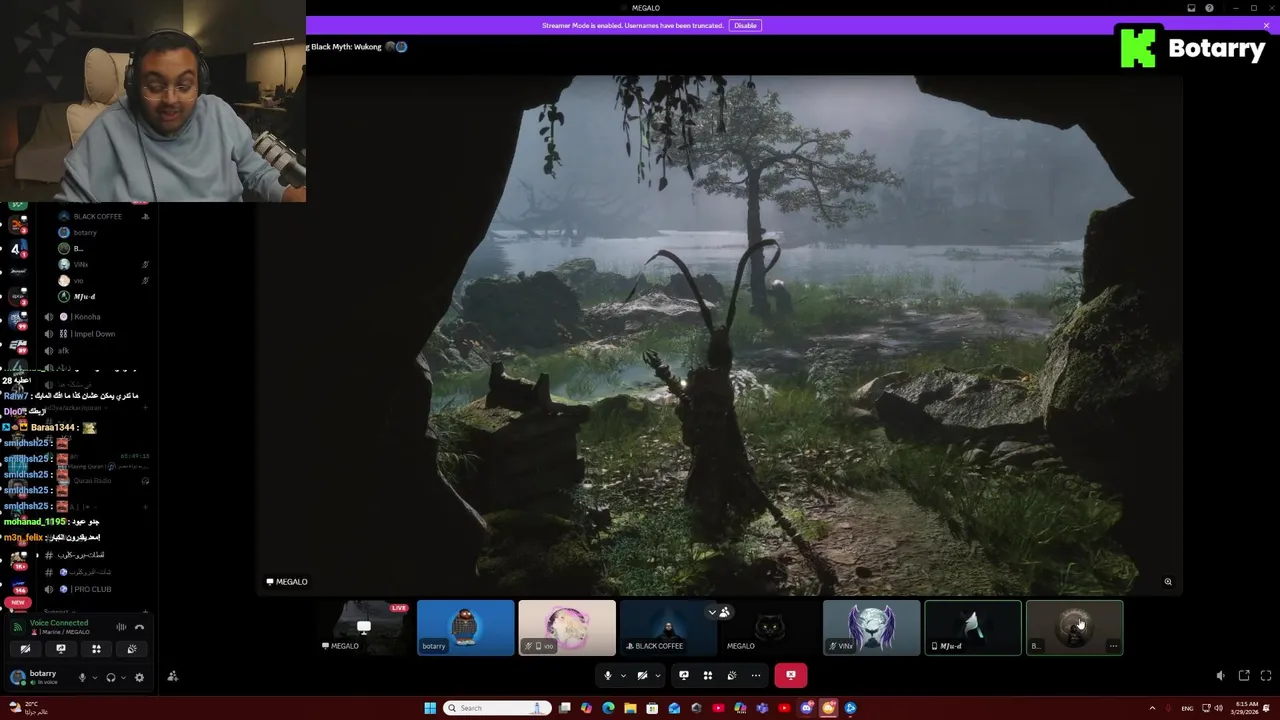This screenshot has width=1280, height=720.
Task: Open microphone options arrow in call bar
Action: point(622,675)
